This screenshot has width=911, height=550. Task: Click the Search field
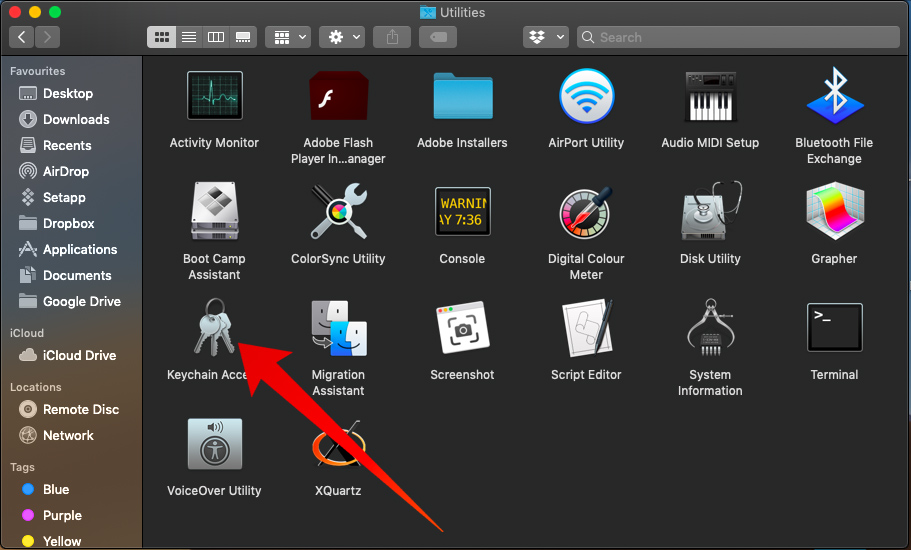point(738,37)
